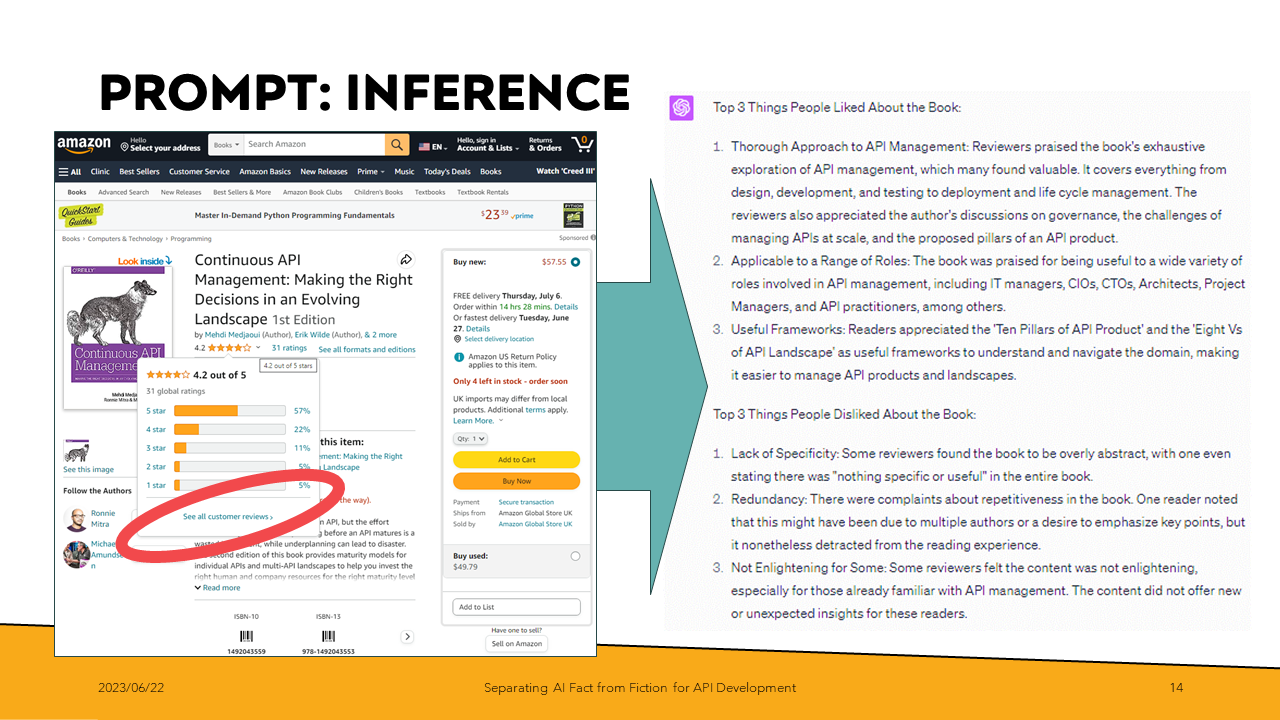Click the See this image thumbnail

(77, 450)
